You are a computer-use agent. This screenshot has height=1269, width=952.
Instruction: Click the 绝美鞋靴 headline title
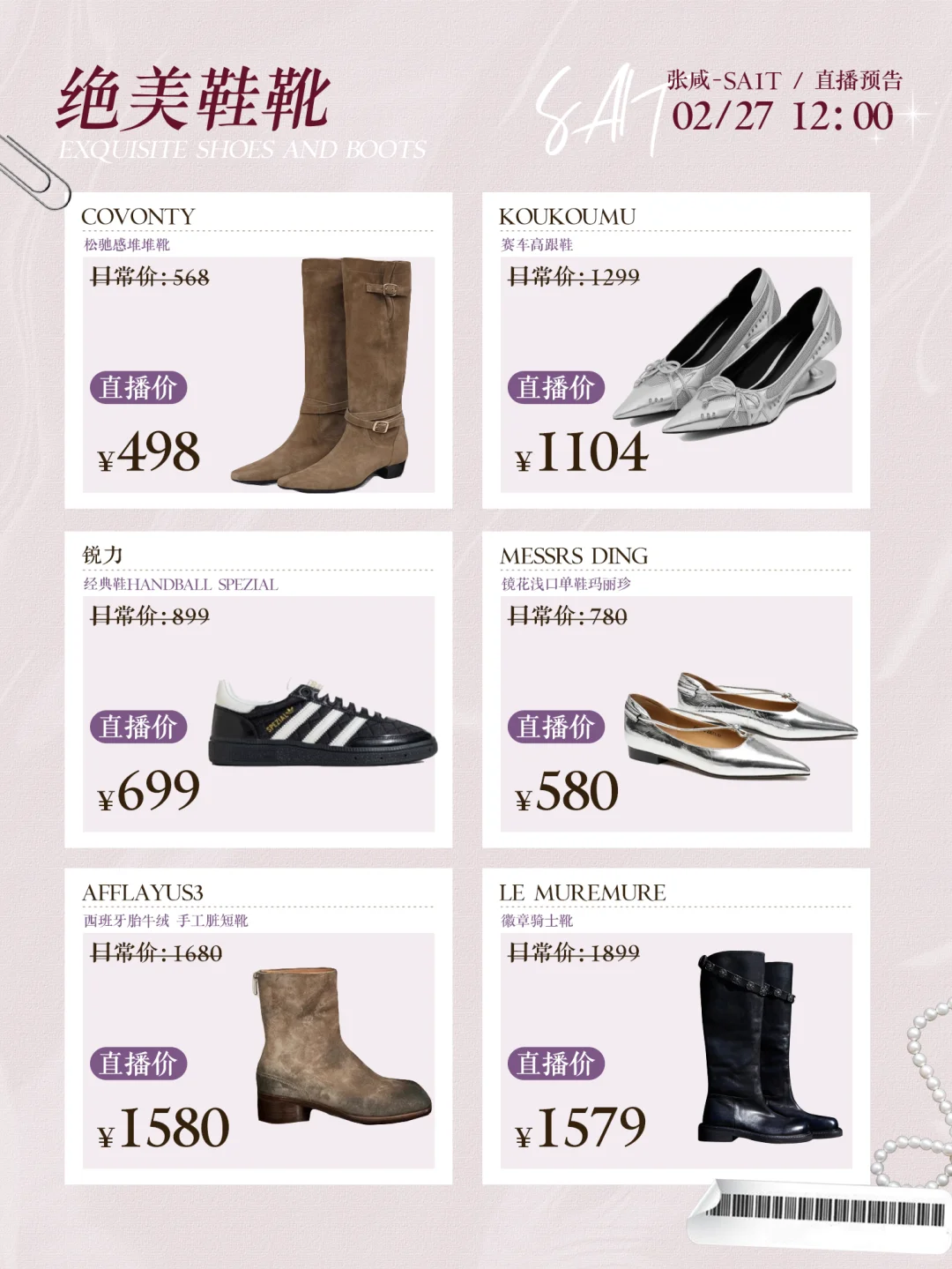(194, 99)
